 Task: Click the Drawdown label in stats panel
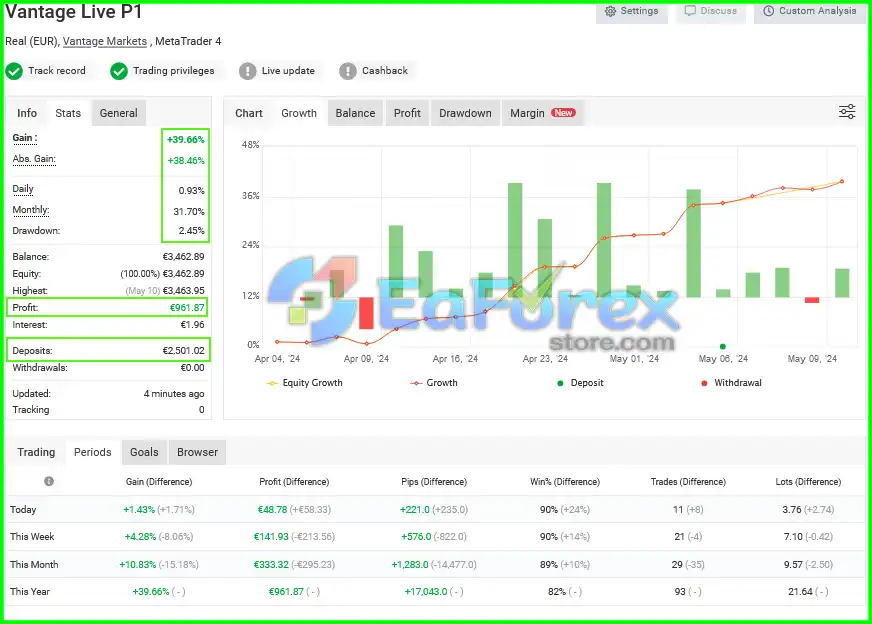[36, 231]
